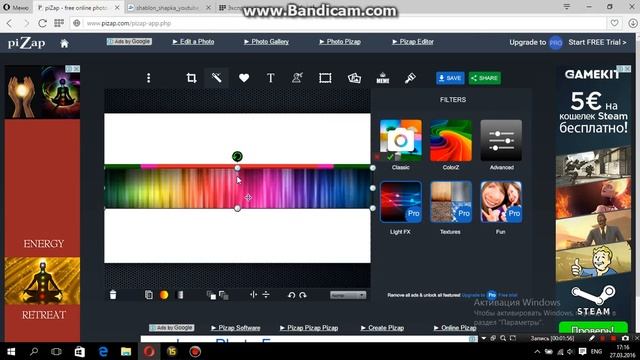This screenshot has width=640, height=360.
Task: Open the Textures Pro filters
Action: [x=451, y=202]
